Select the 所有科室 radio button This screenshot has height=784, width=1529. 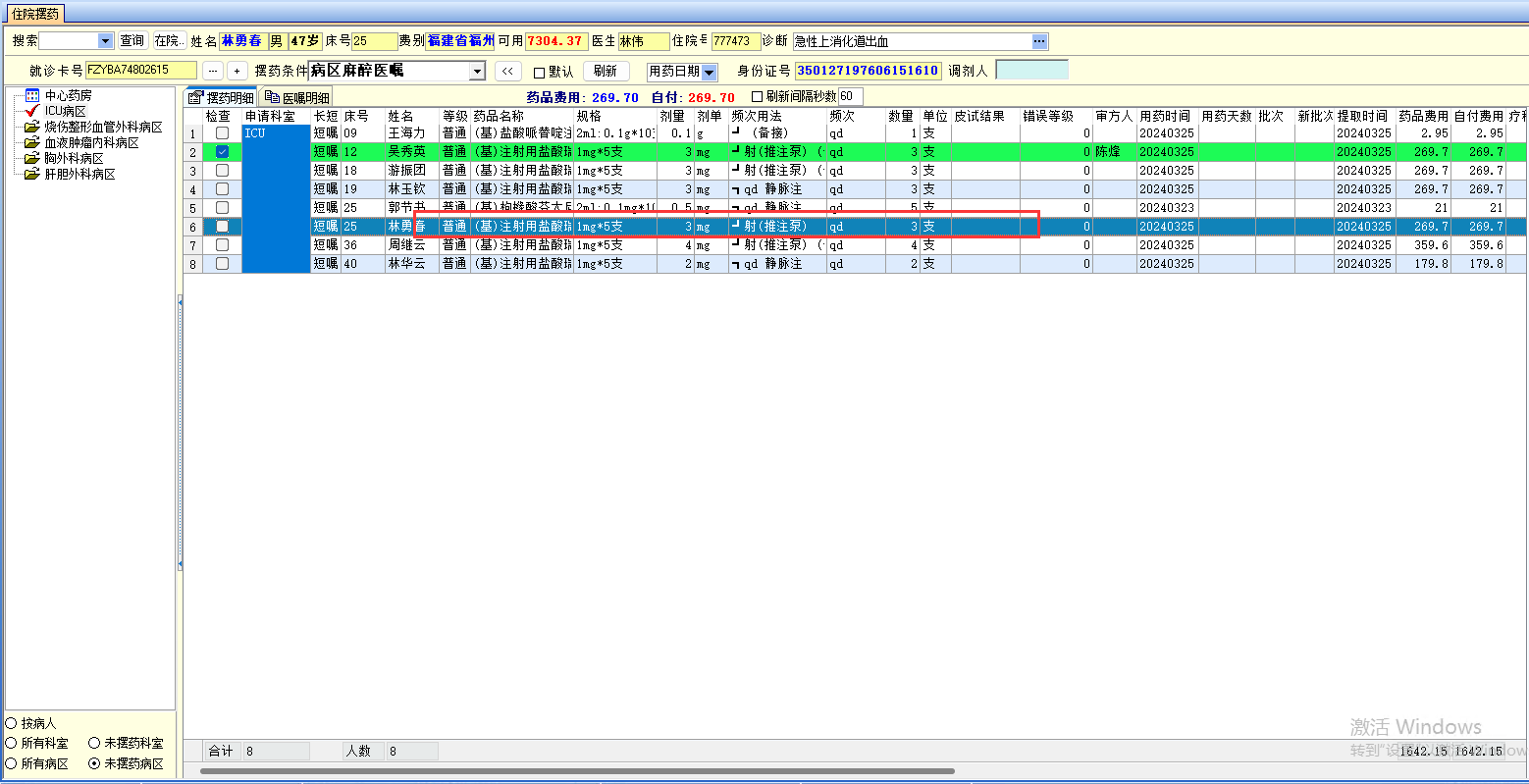pos(11,743)
